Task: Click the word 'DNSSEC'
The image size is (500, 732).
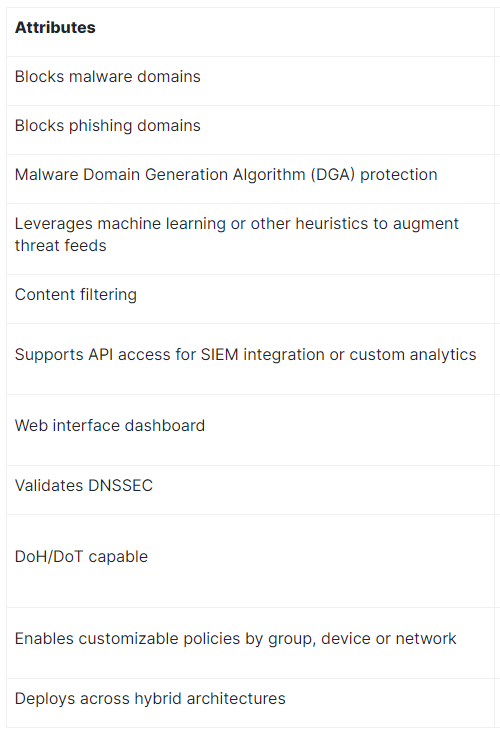Action: pyautogui.click(x=120, y=486)
